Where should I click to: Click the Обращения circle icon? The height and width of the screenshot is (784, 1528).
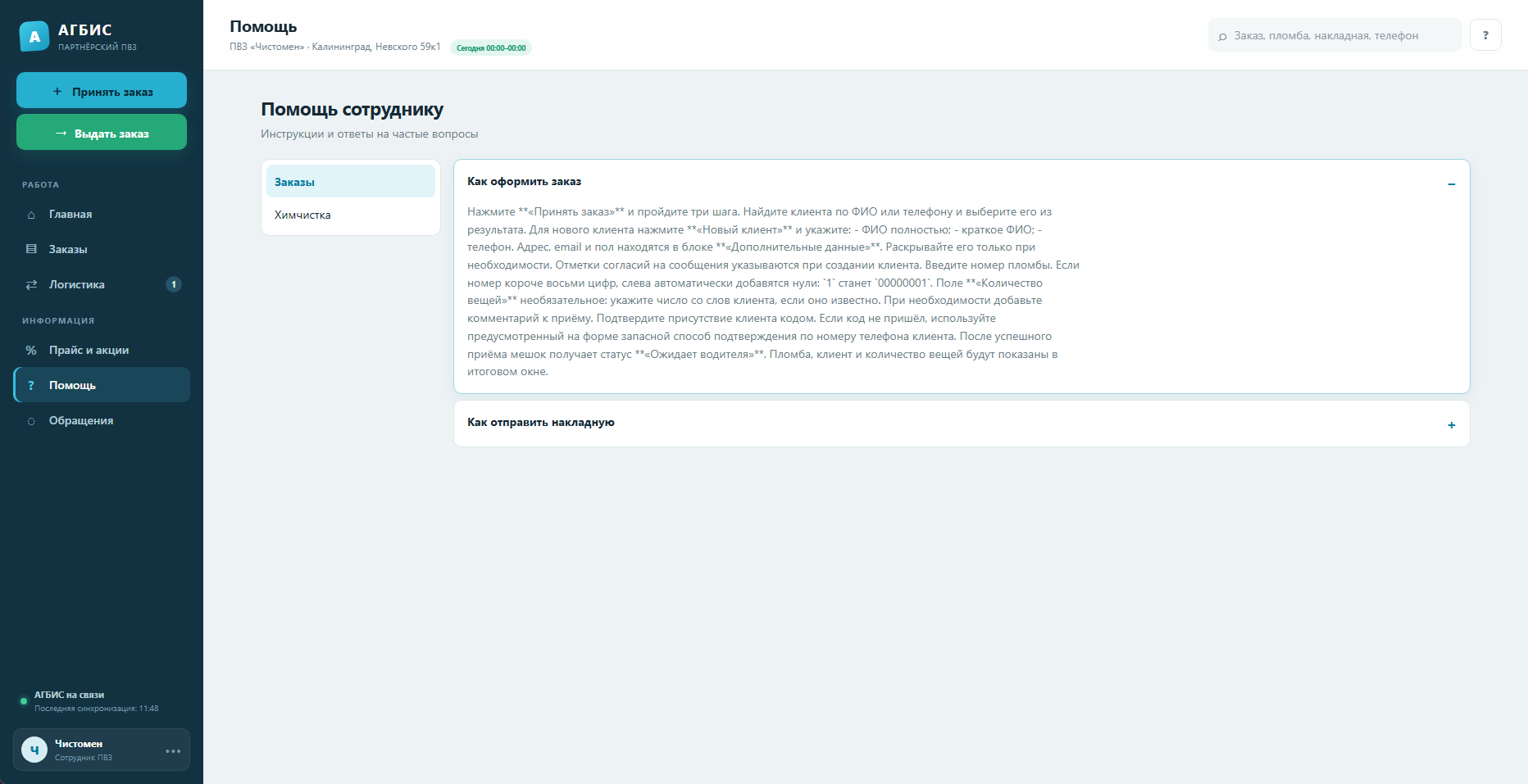point(31,421)
